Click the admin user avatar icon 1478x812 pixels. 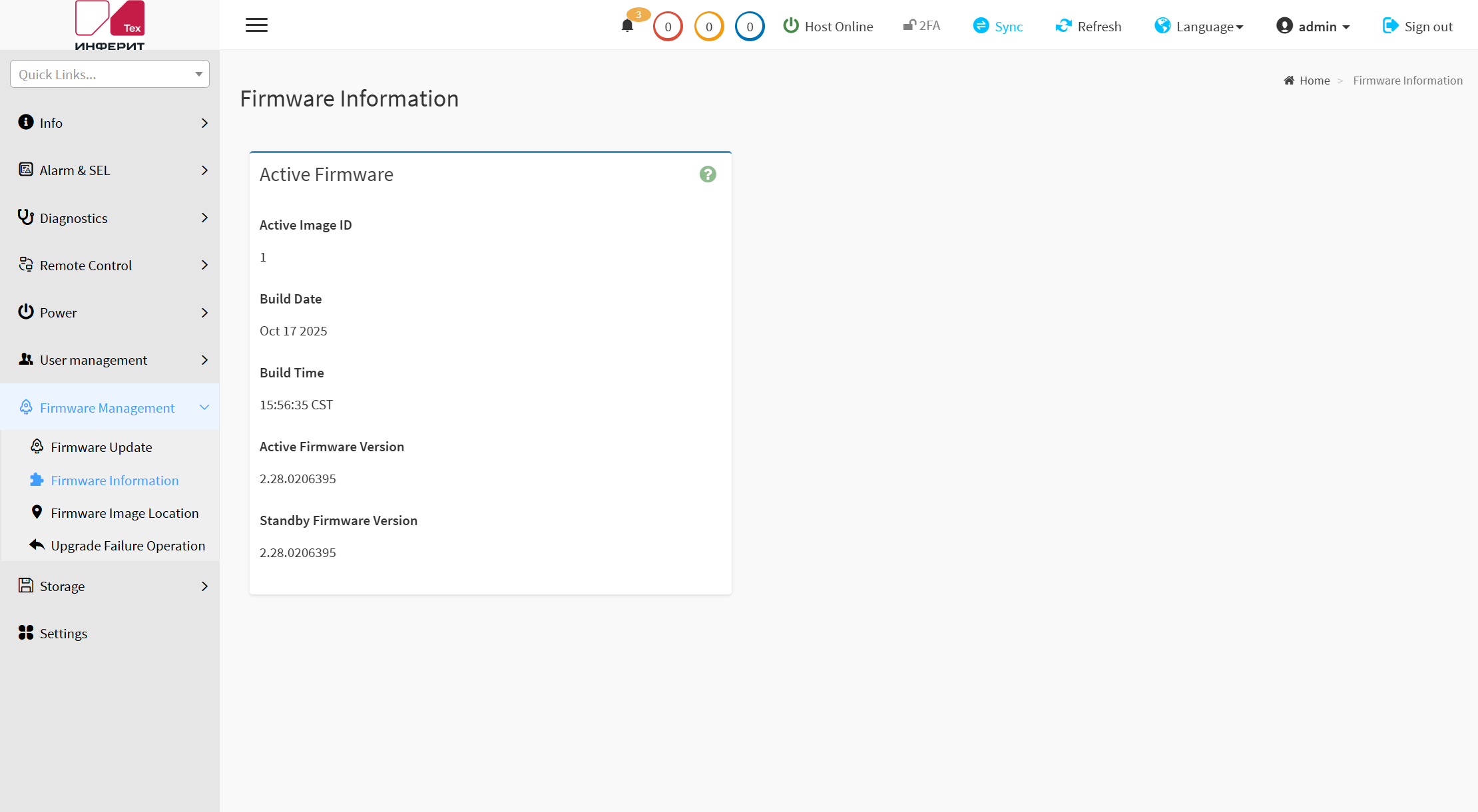pos(1284,26)
